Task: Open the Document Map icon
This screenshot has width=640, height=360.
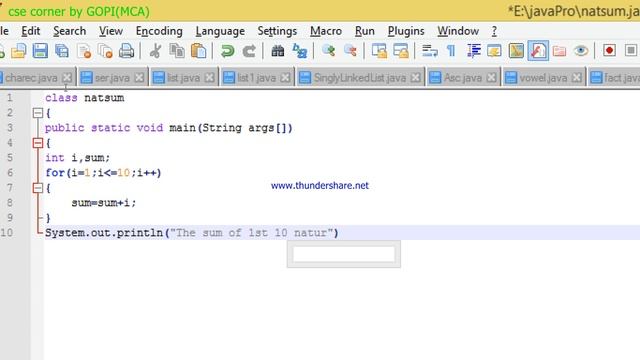Action: tap(516, 51)
